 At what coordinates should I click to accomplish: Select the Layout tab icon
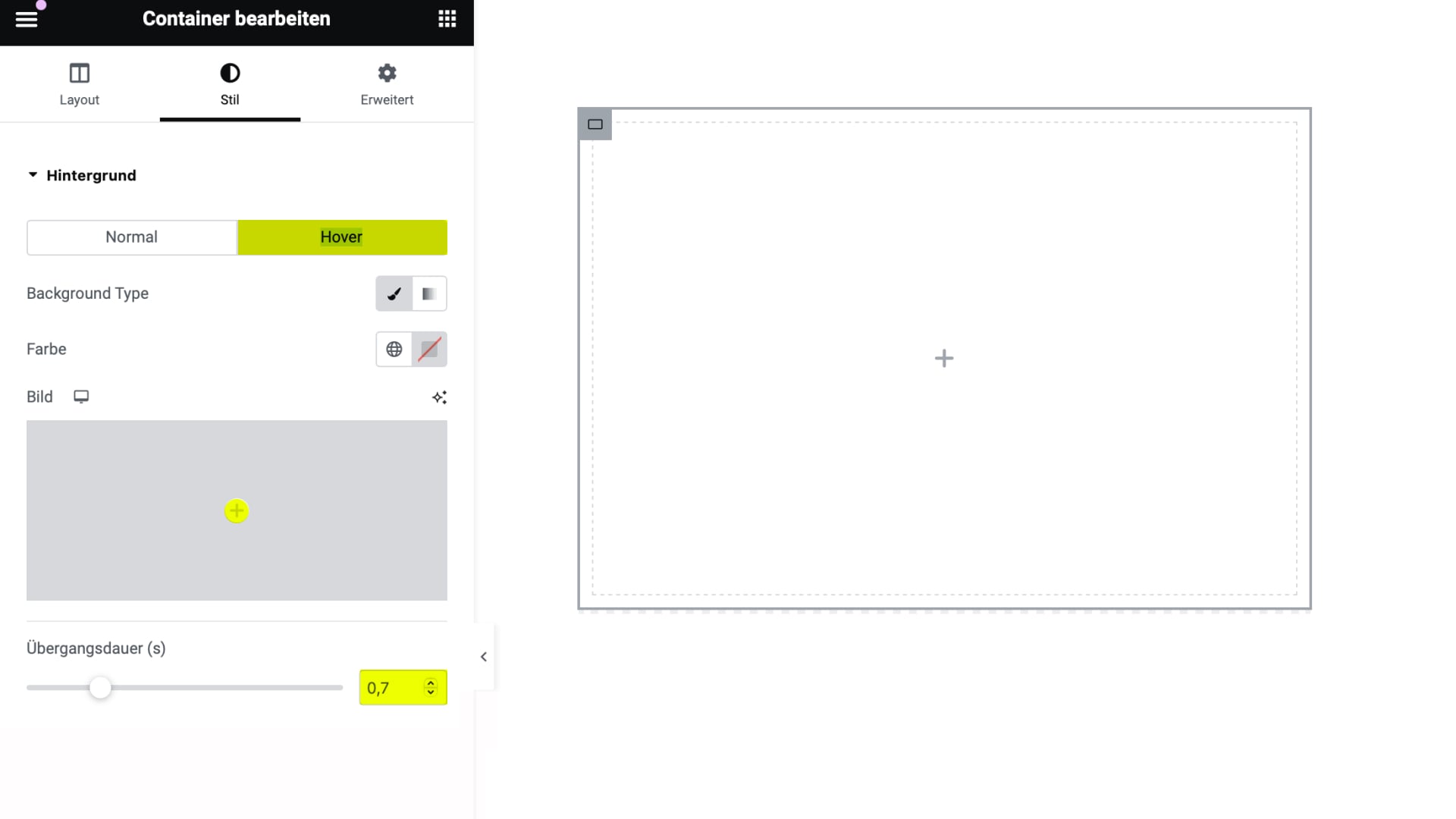tap(79, 72)
